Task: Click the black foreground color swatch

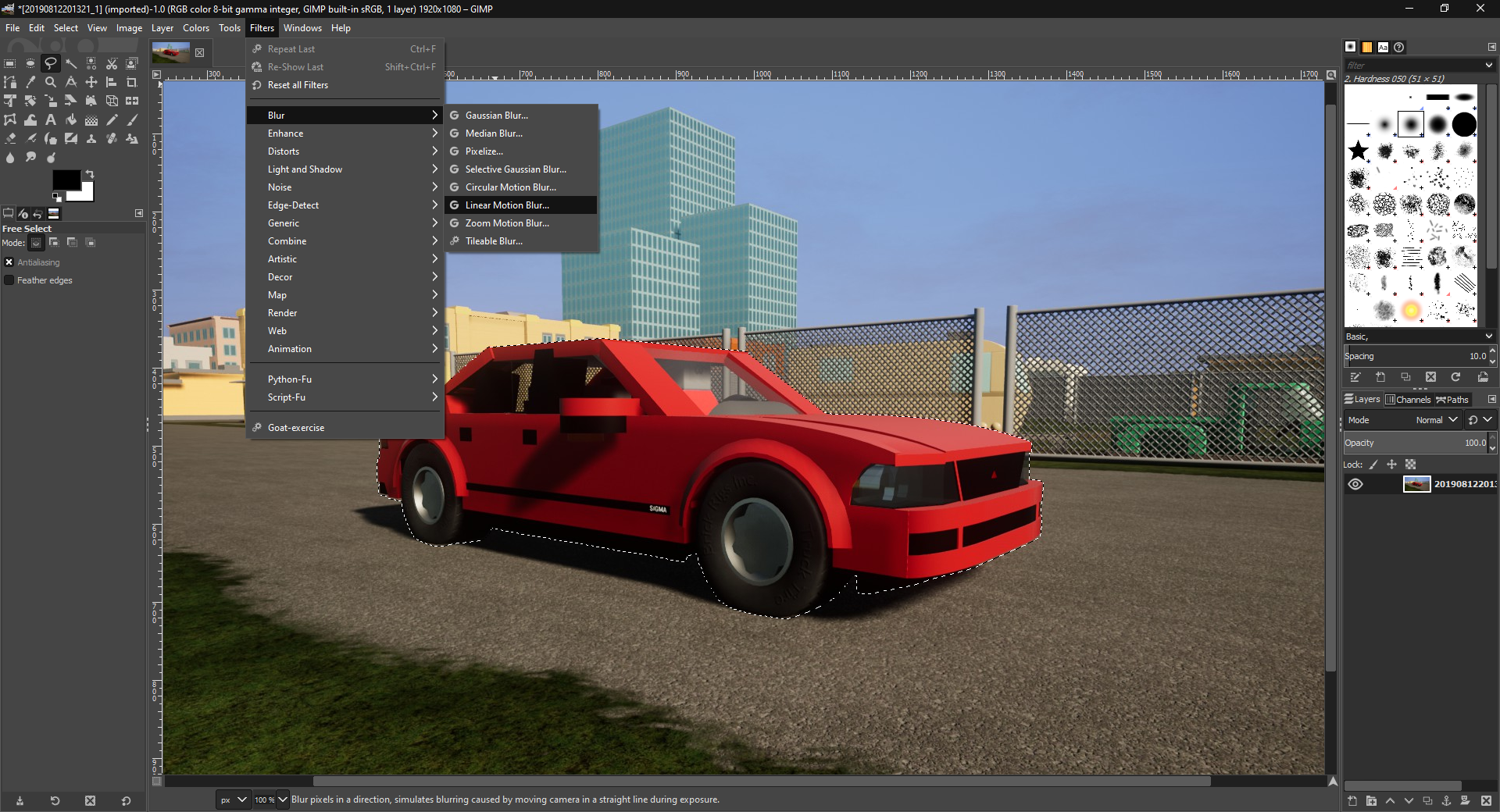Action: coord(65,180)
